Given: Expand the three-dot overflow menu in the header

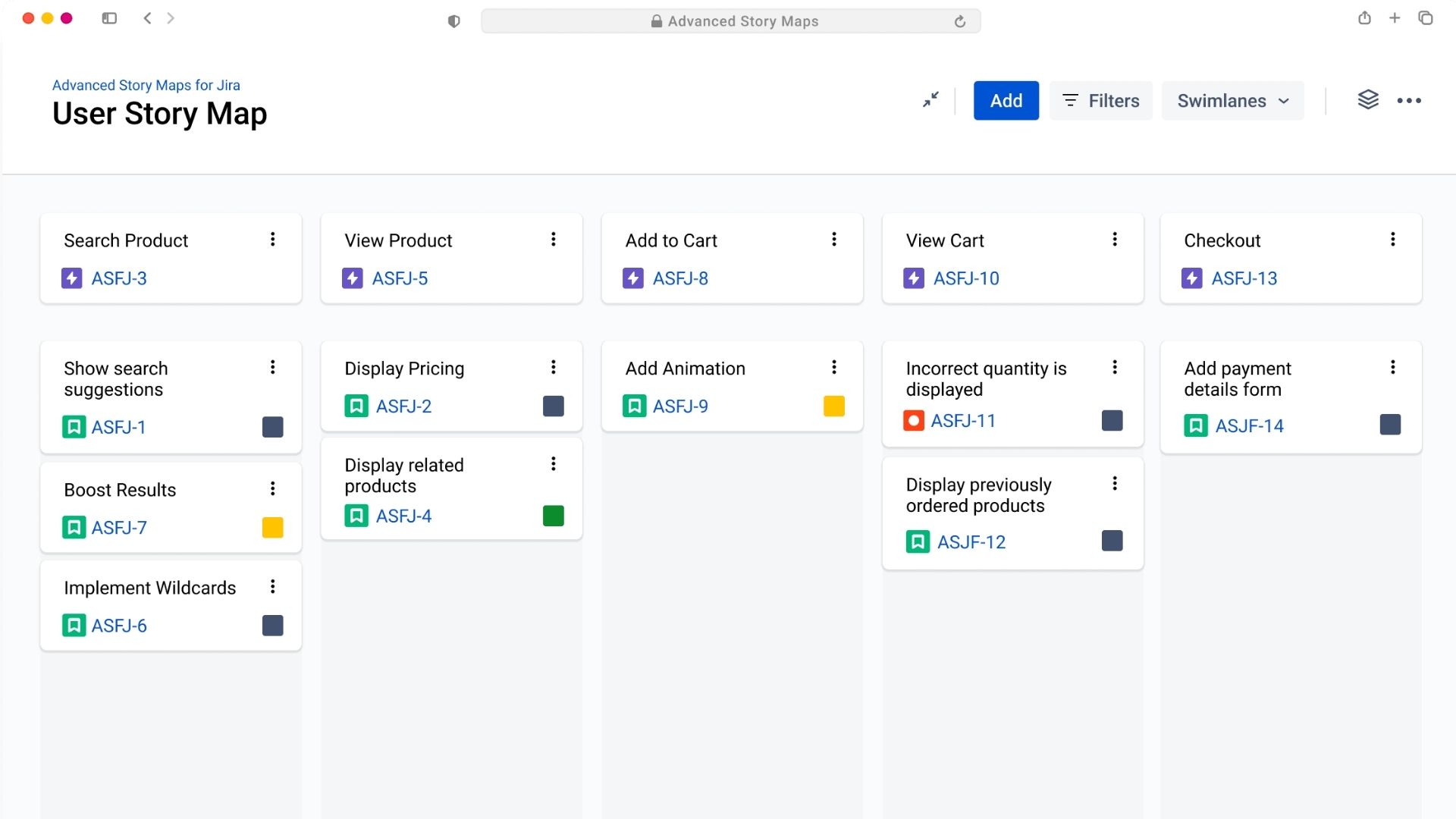Looking at the screenshot, I should [1410, 100].
